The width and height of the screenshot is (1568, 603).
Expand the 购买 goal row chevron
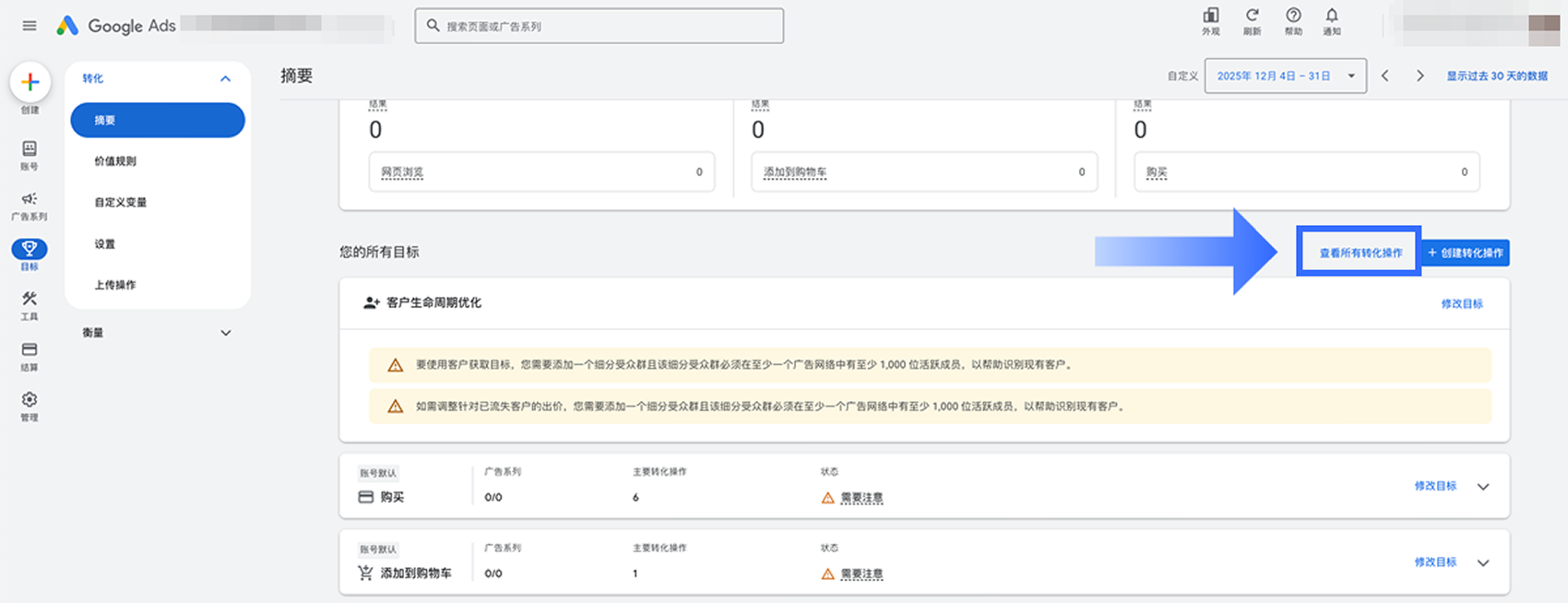click(x=1483, y=487)
